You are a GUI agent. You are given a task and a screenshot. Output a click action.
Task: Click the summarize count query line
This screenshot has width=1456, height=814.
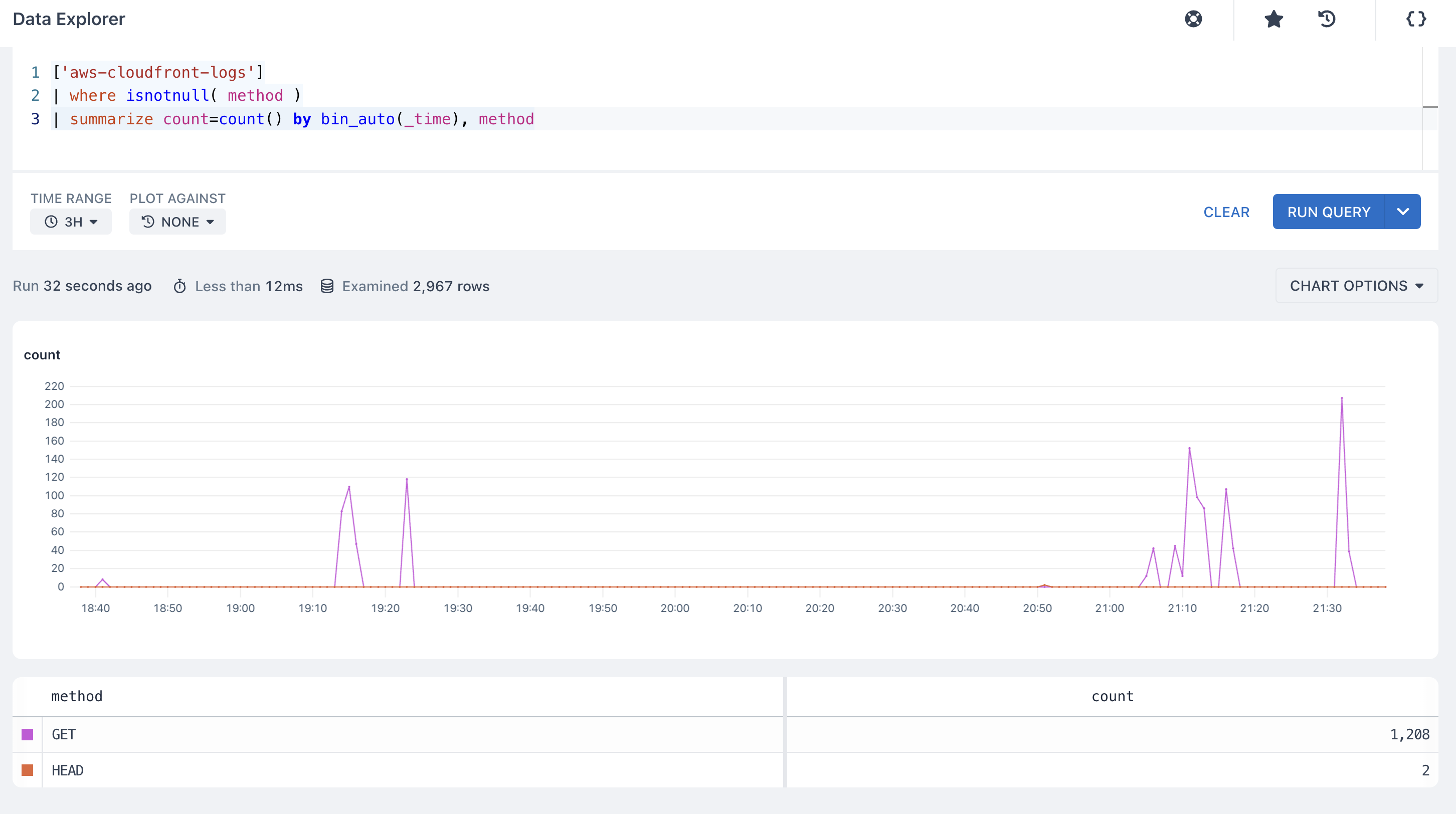click(x=293, y=119)
